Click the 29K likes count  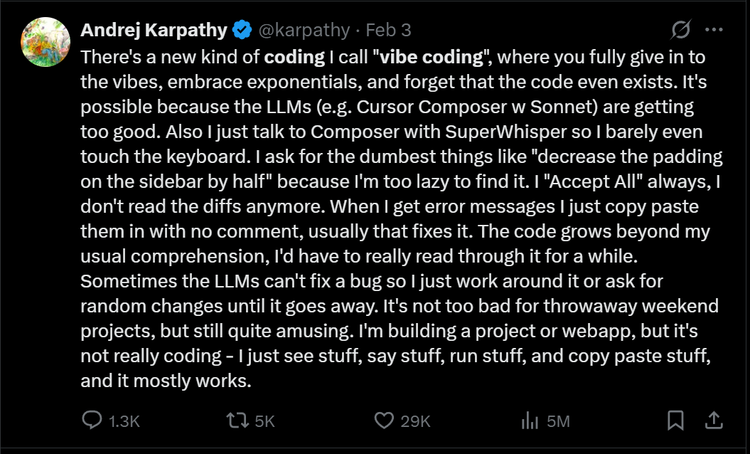point(415,422)
